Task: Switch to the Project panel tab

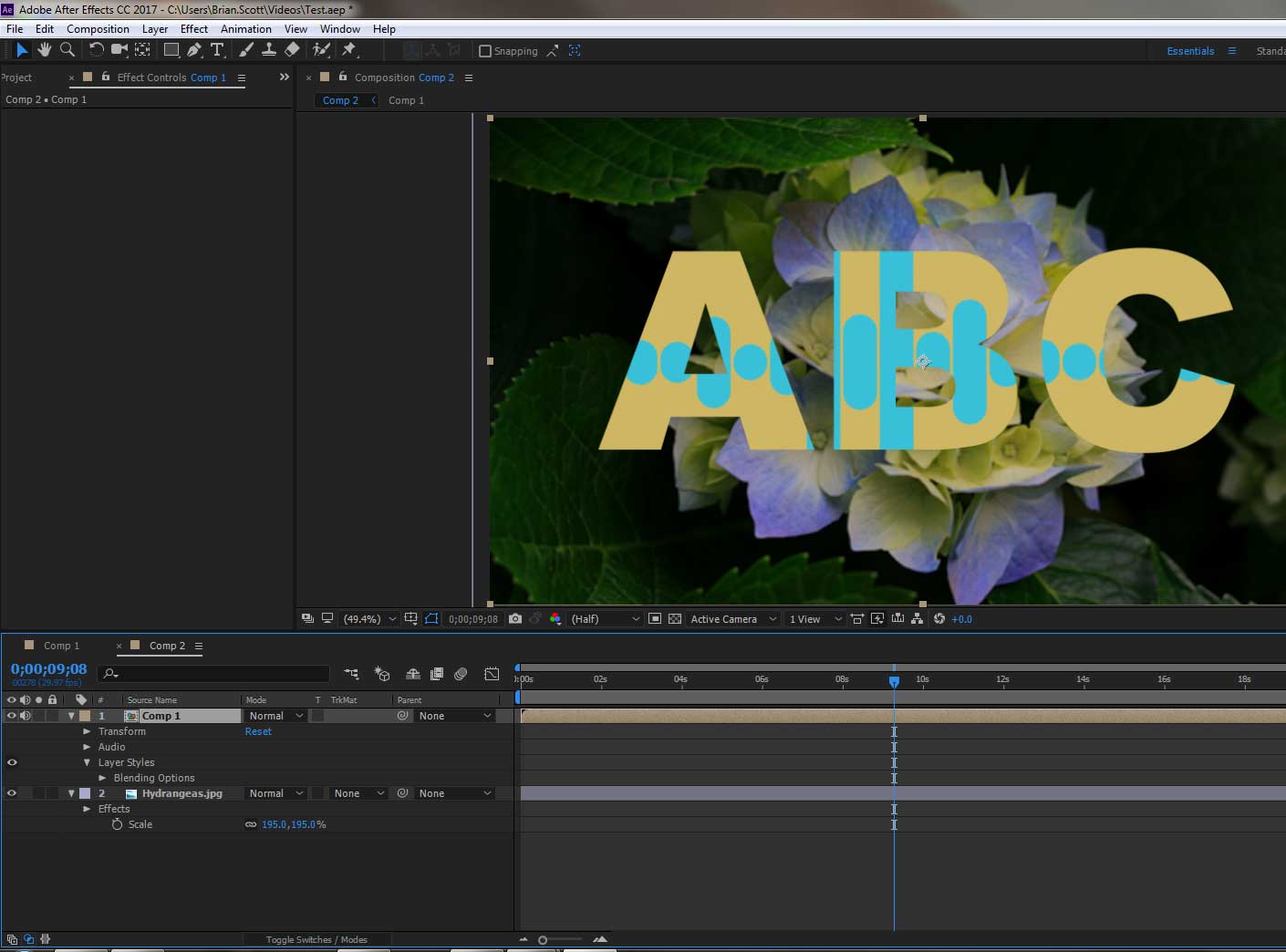Action: pos(16,78)
